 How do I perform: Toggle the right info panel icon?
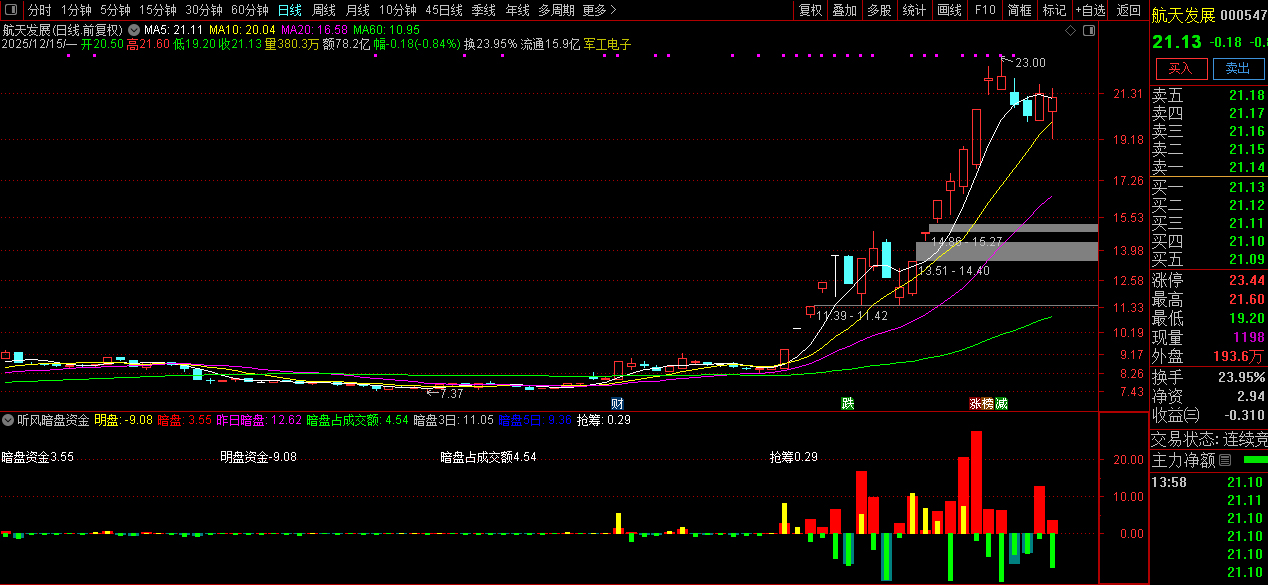point(1089,31)
